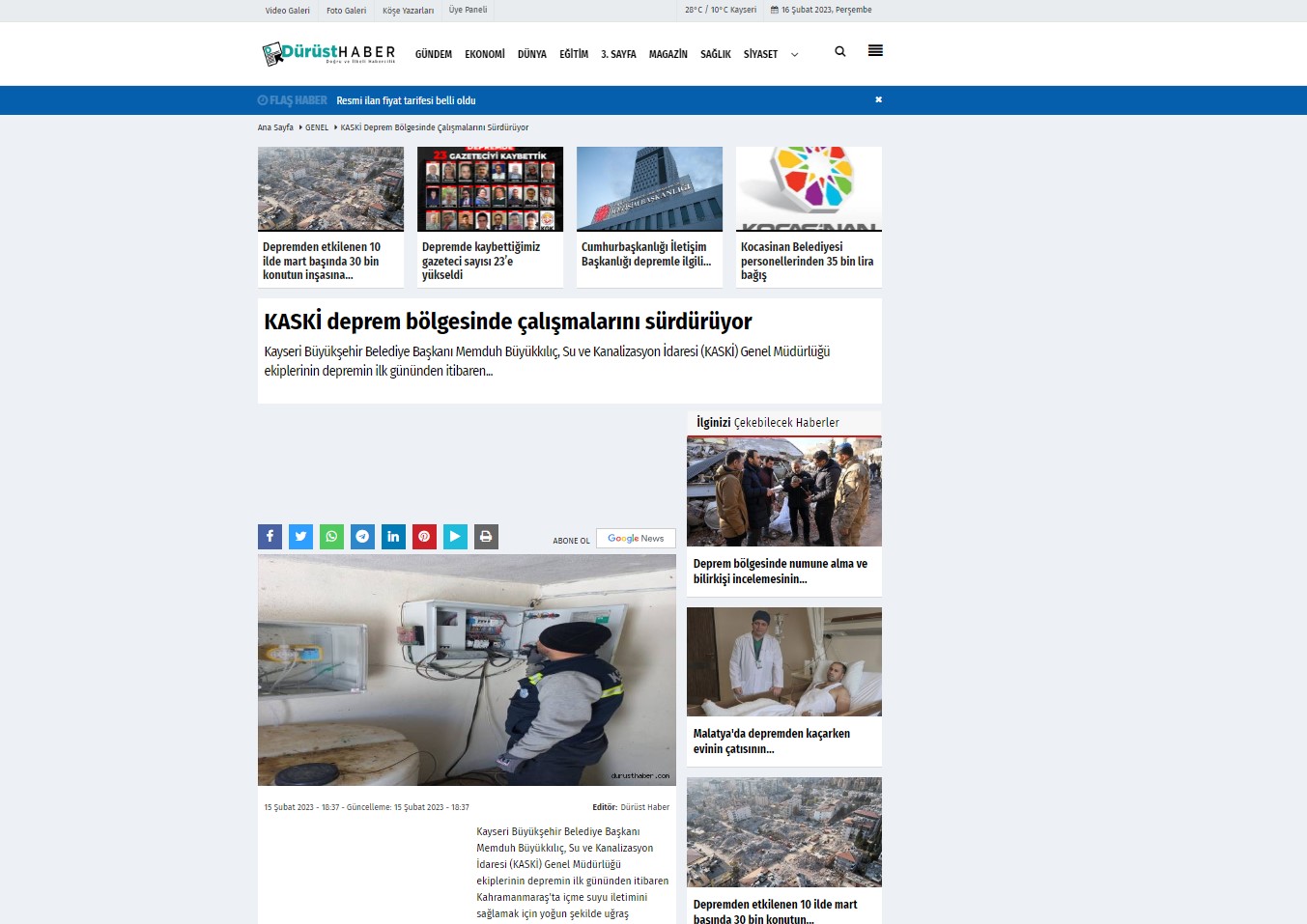Image resolution: width=1307 pixels, height=924 pixels.
Task: Navigate to GENEL in breadcrumb
Action: pos(317,127)
